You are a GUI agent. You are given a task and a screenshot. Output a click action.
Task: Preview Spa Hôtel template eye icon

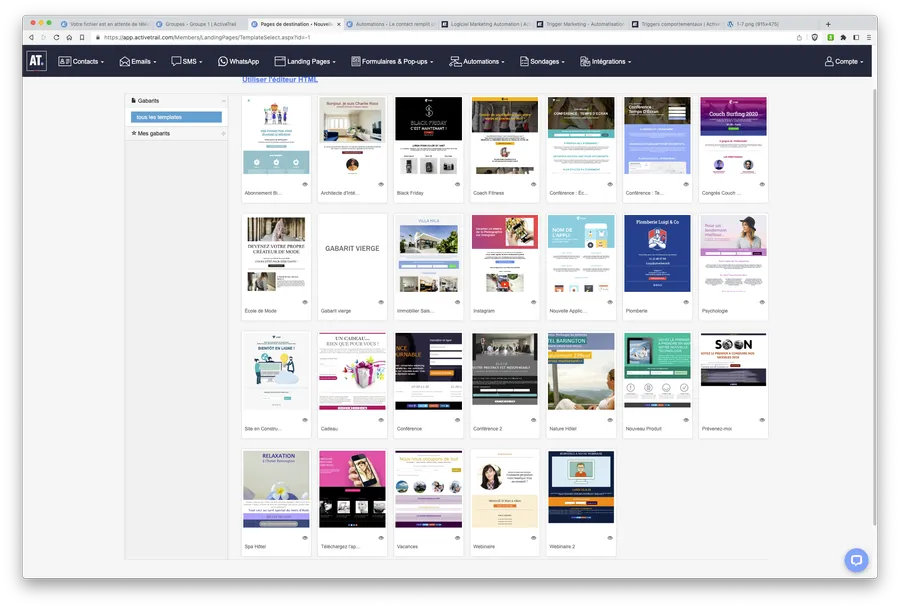(x=305, y=538)
